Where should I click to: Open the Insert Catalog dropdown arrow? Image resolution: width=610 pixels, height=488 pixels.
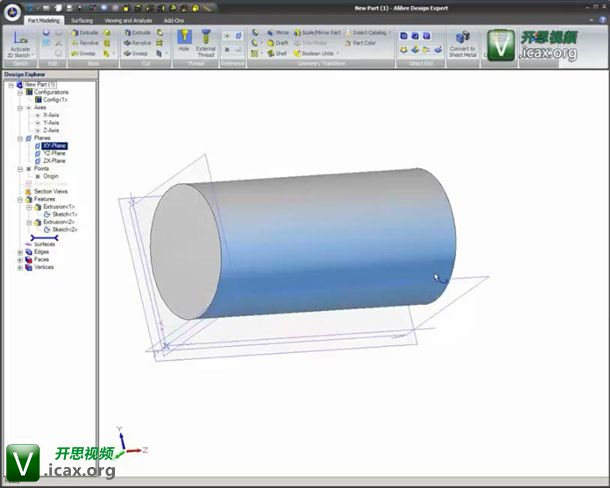pyautogui.click(x=390, y=33)
